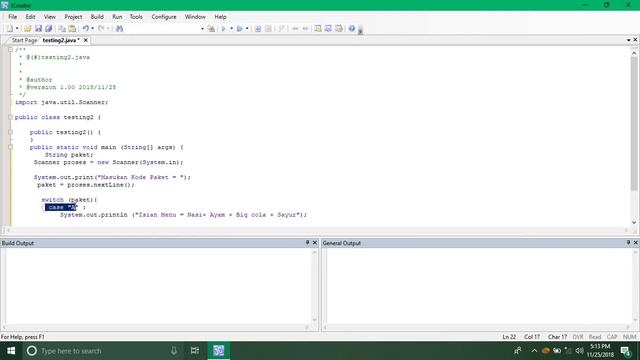Expand the find text combo box
The width and height of the screenshot is (640, 360).
tap(202, 29)
